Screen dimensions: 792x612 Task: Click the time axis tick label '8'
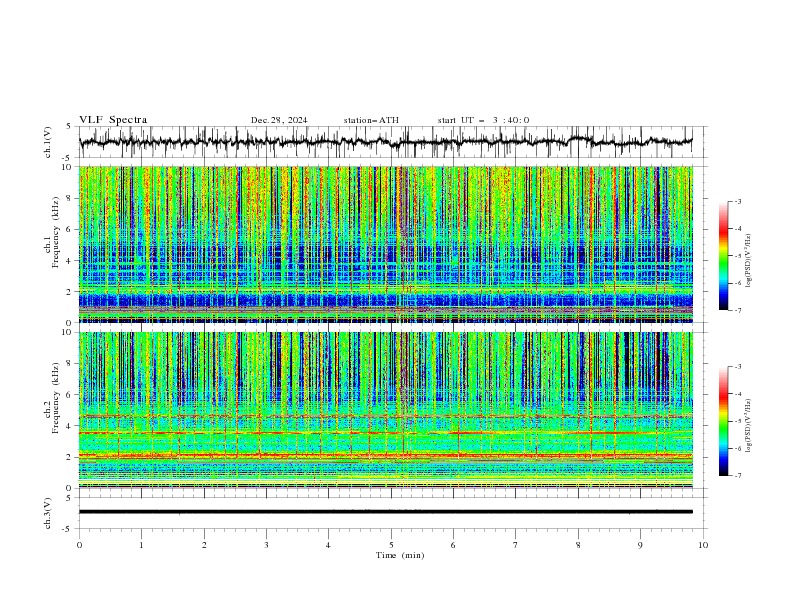(x=578, y=545)
